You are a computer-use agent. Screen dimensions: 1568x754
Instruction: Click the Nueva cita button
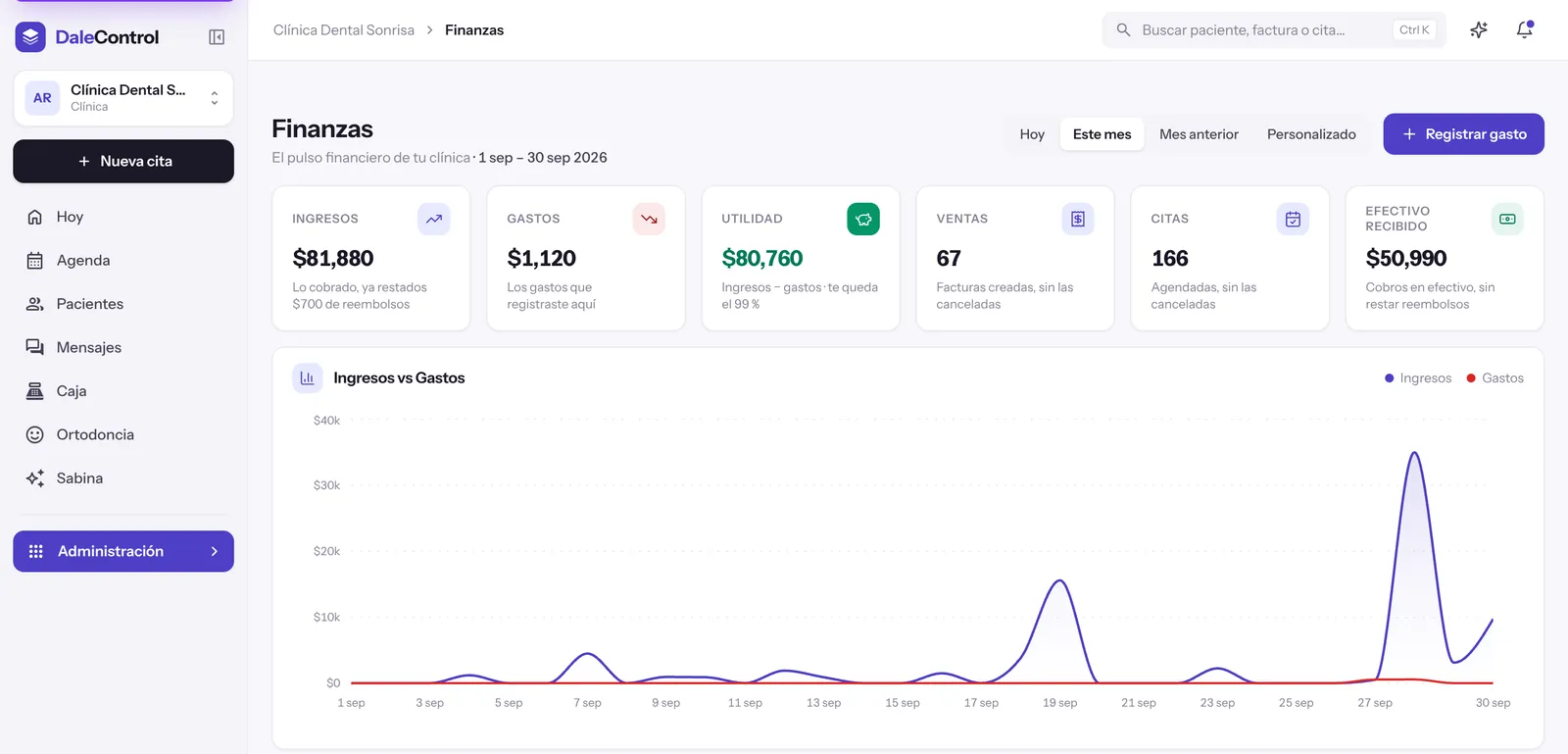(x=123, y=161)
